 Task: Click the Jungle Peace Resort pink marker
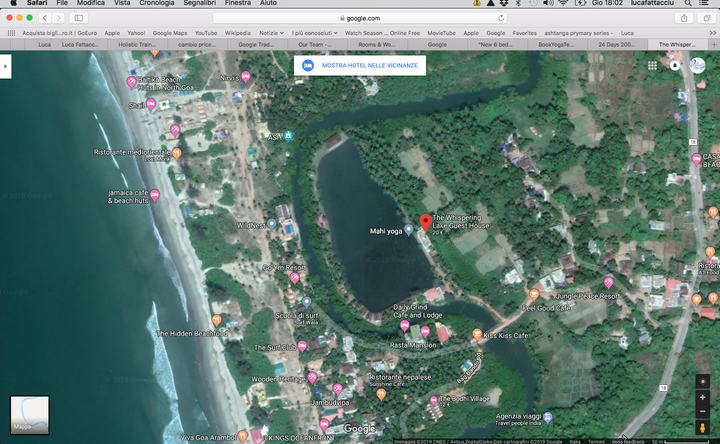tap(608, 282)
